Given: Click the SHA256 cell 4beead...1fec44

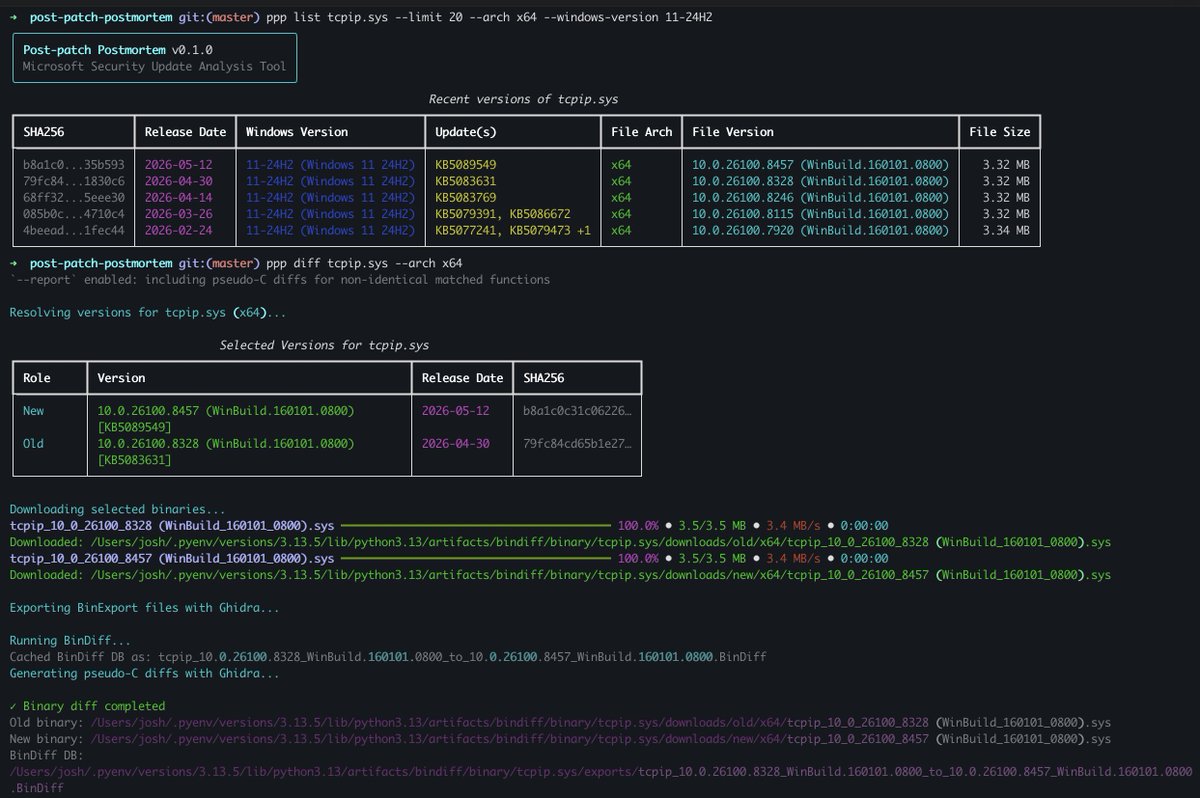Looking at the screenshot, I should [73, 230].
